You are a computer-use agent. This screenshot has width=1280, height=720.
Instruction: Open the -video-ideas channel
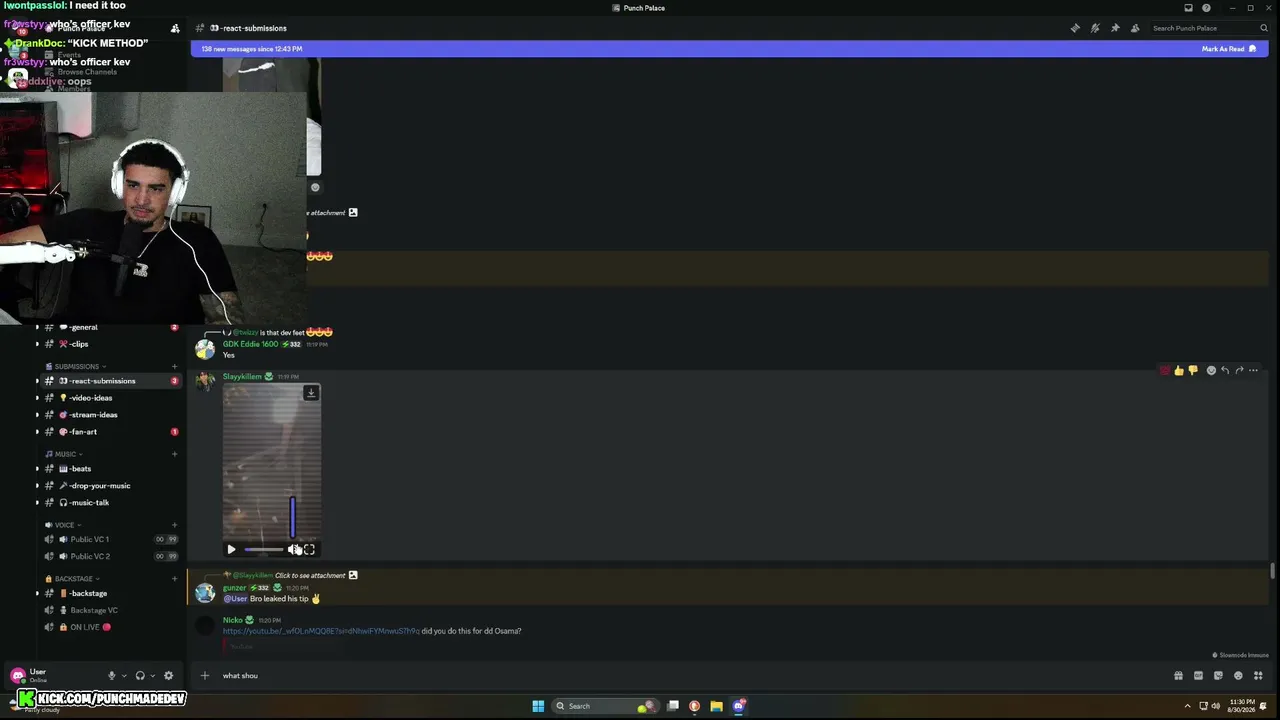pos(110,398)
